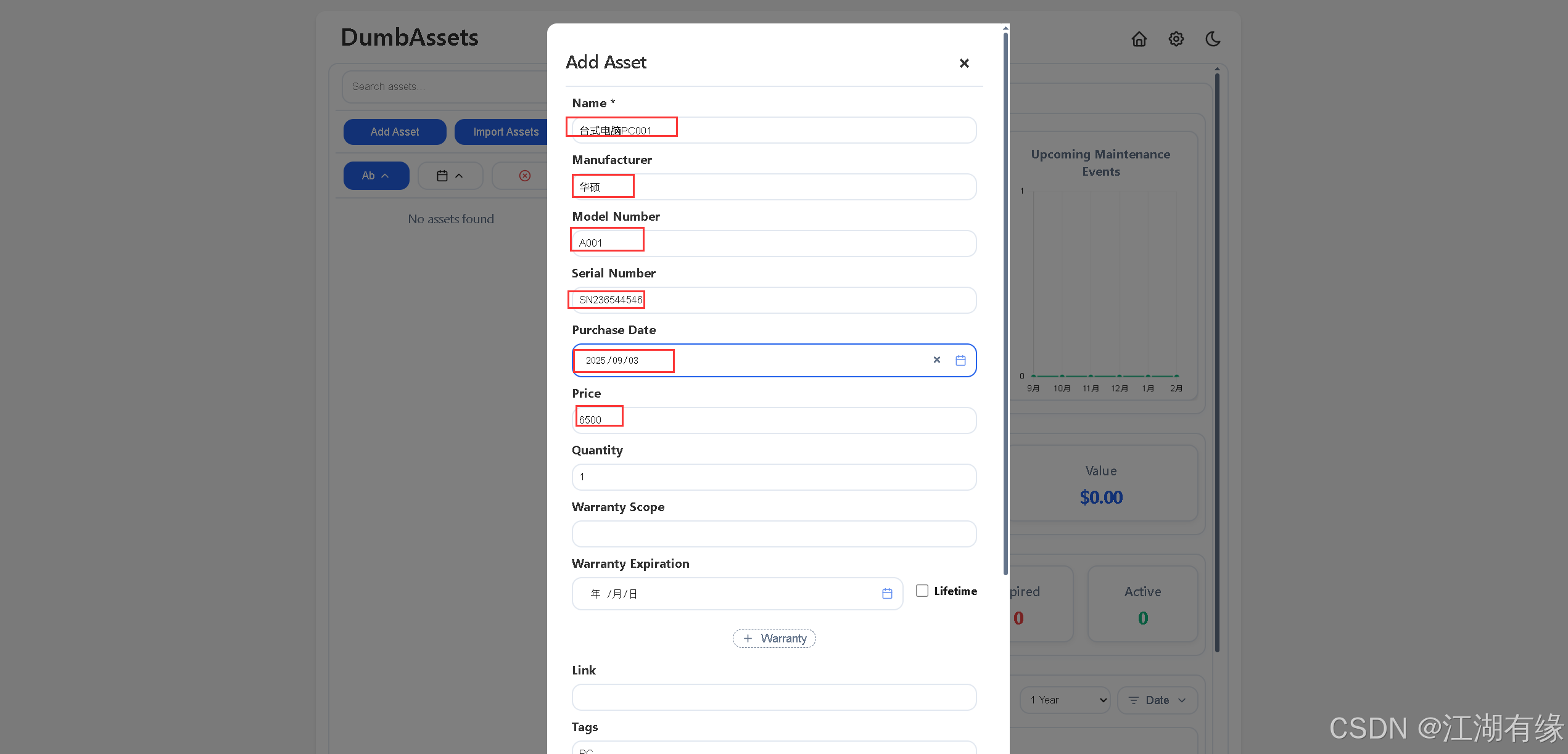Click the modal's vertical scrollbar
The image size is (1568, 754).
point(1005,302)
